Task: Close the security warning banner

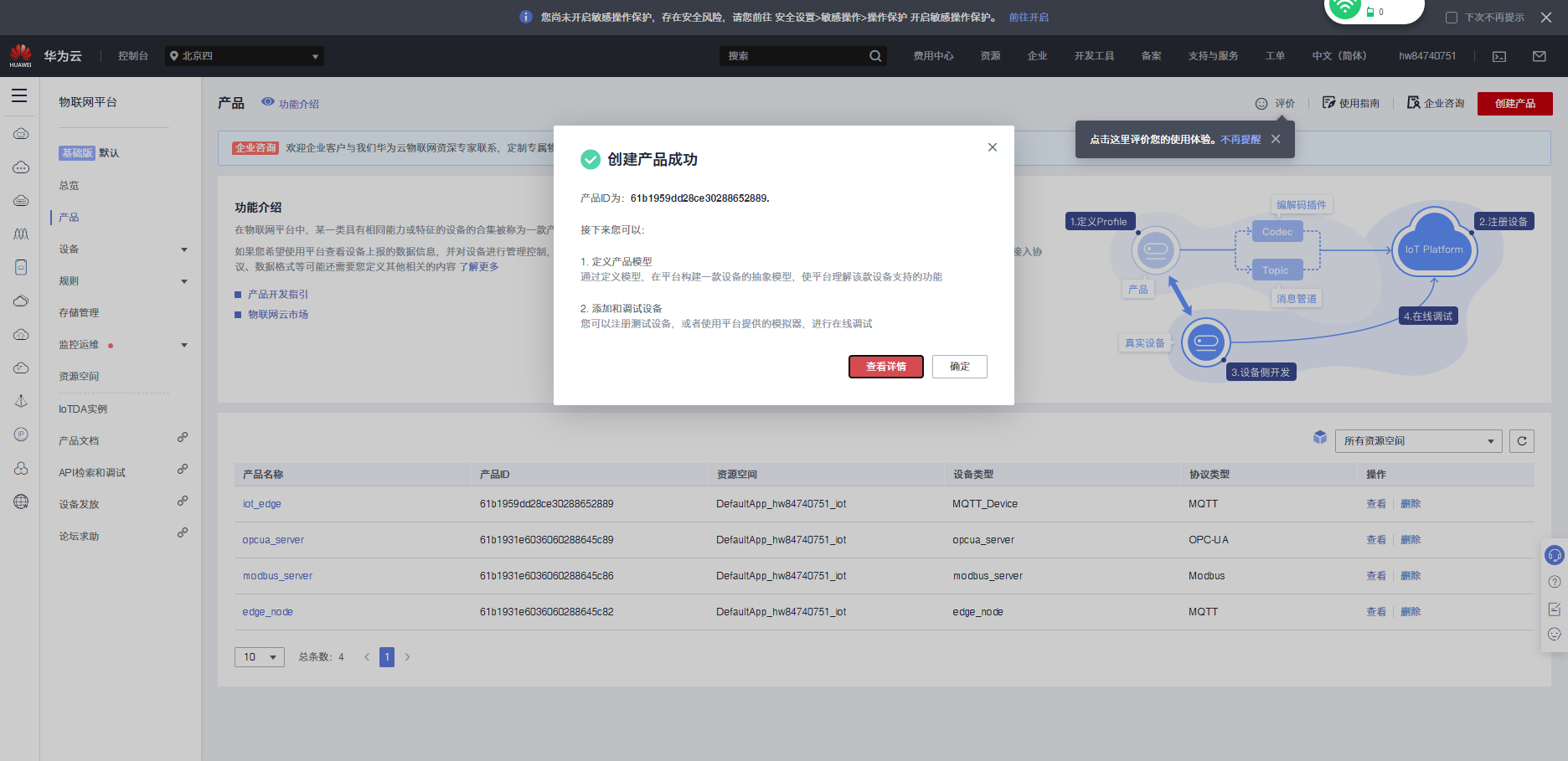Action: pyautogui.click(x=1546, y=17)
